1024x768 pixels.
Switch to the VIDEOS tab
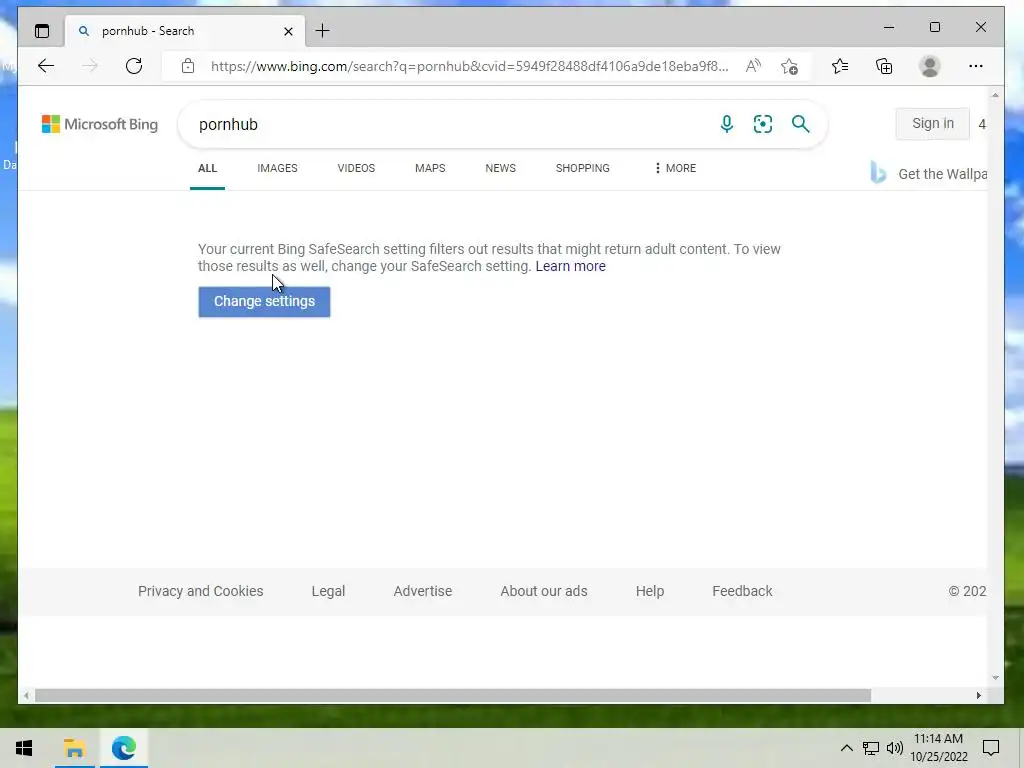(356, 168)
